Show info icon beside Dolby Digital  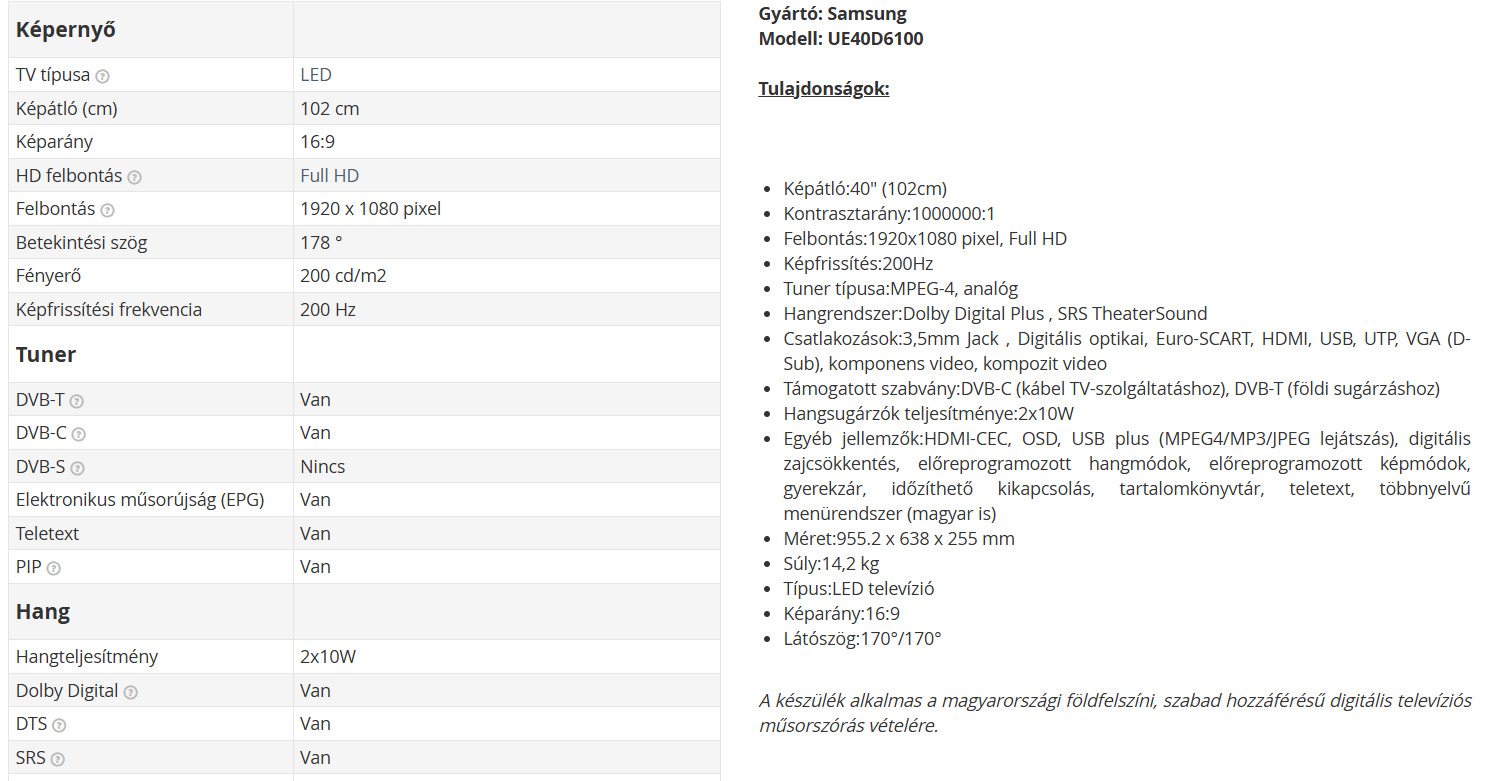pos(131,692)
